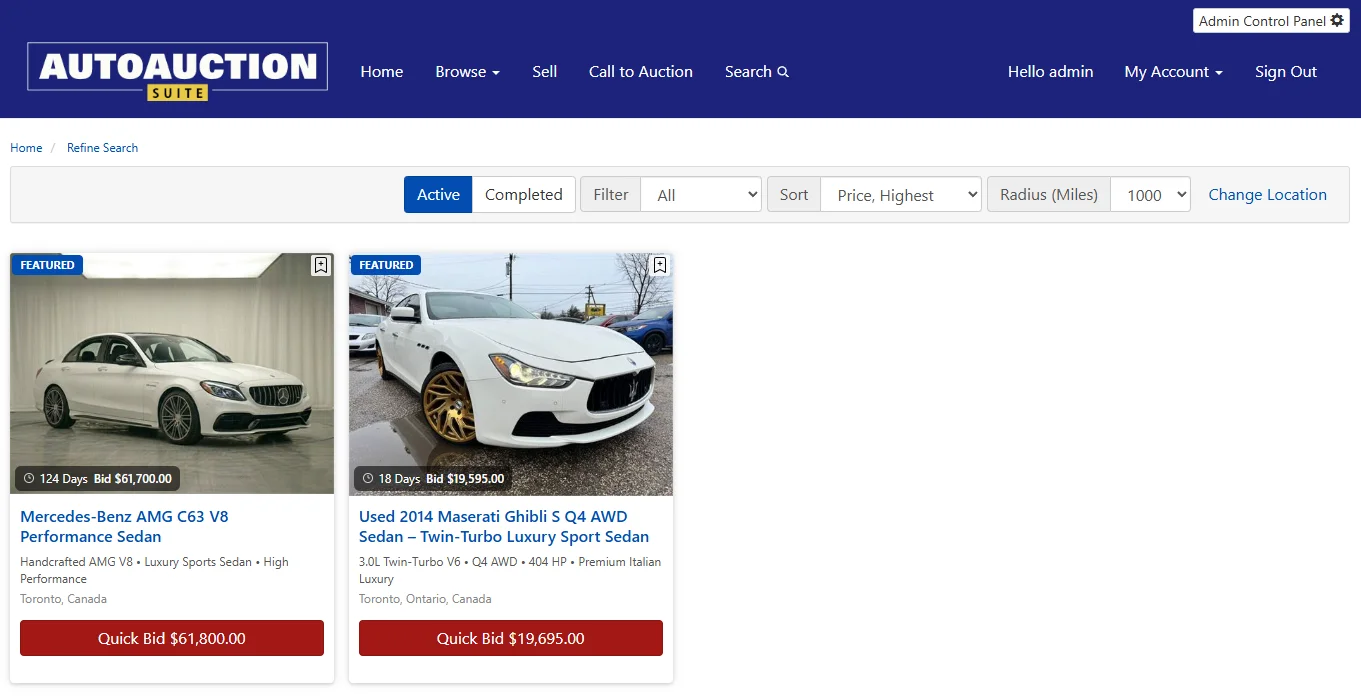Open Used 2014 Maserati Ghibli title link
The width and height of the screenshot is (1361, 696).
(x=504, y=526)
